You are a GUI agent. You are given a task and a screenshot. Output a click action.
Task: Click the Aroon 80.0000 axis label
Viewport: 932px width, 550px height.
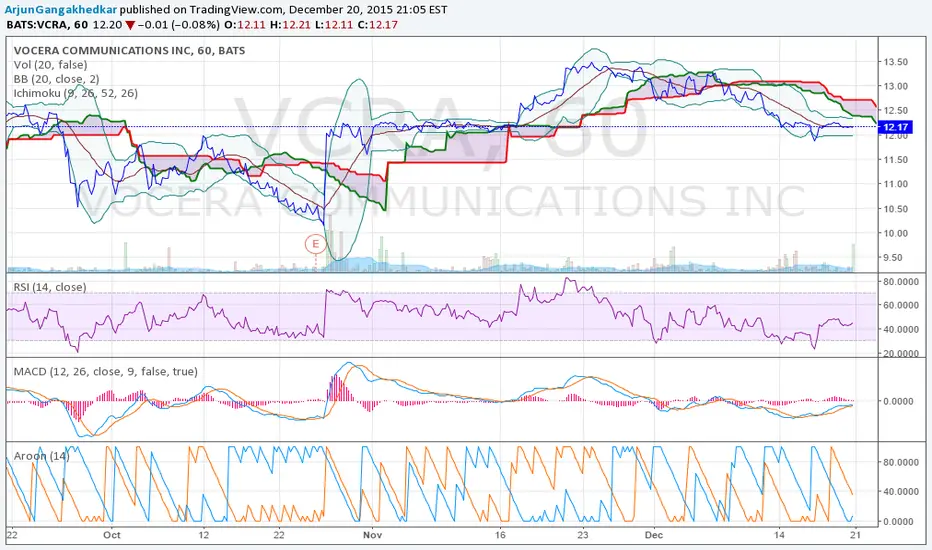(x=900, y=462)
